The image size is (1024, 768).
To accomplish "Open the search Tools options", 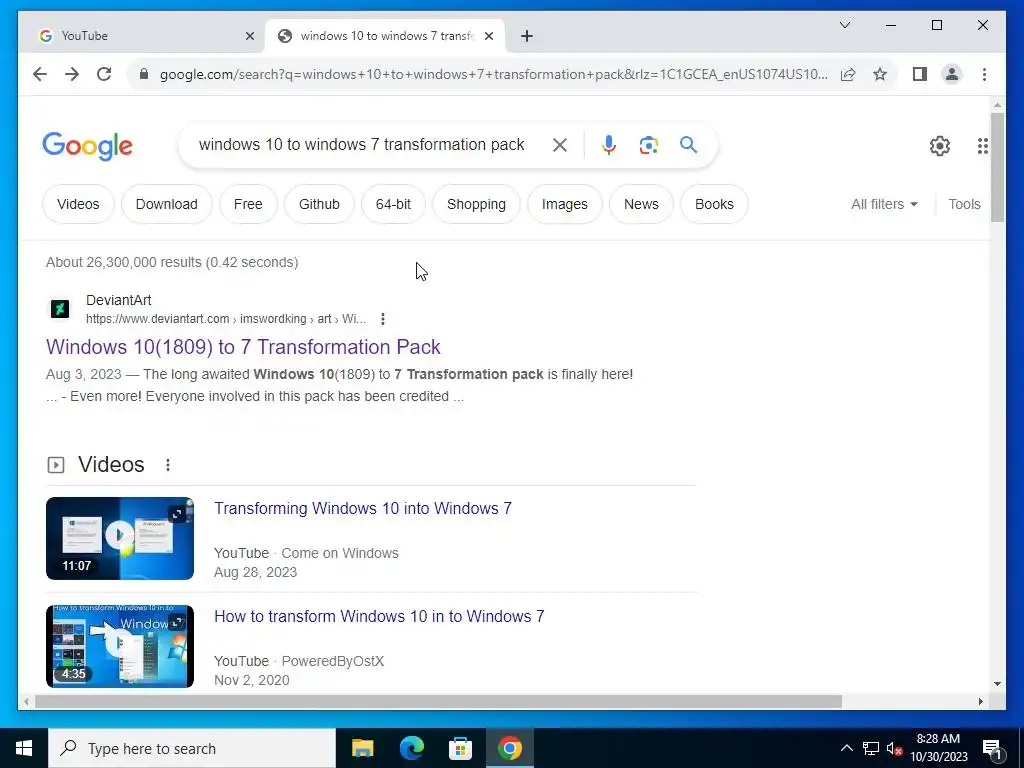I will [964, 204].
